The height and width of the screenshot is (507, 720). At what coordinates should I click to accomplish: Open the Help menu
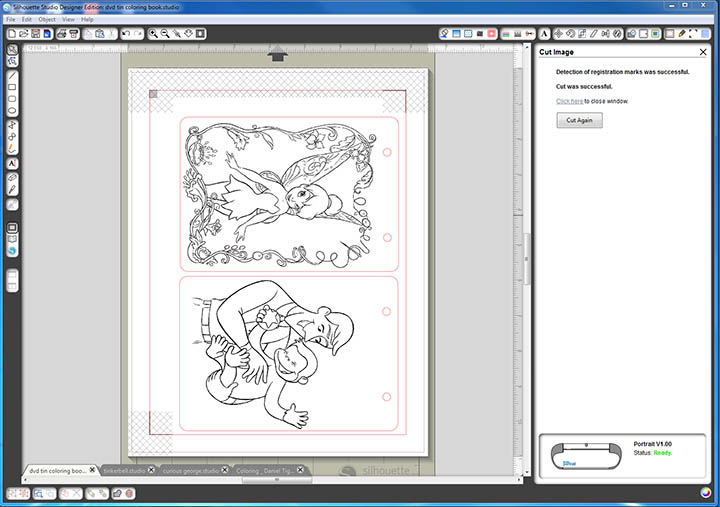[87, 19]
